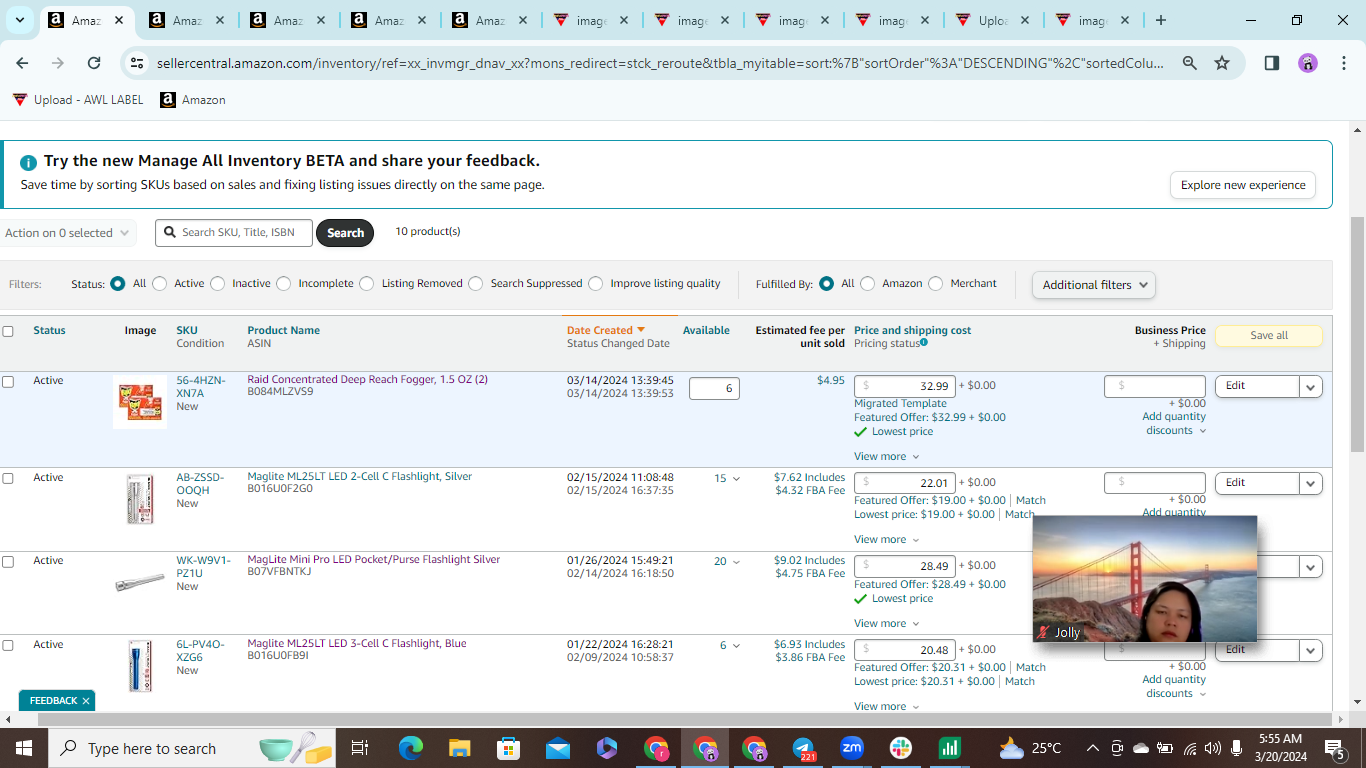Viewport: 1366px width, 768px height.
Task: Open Chrome's side panel
Action: pos(1272,63)
